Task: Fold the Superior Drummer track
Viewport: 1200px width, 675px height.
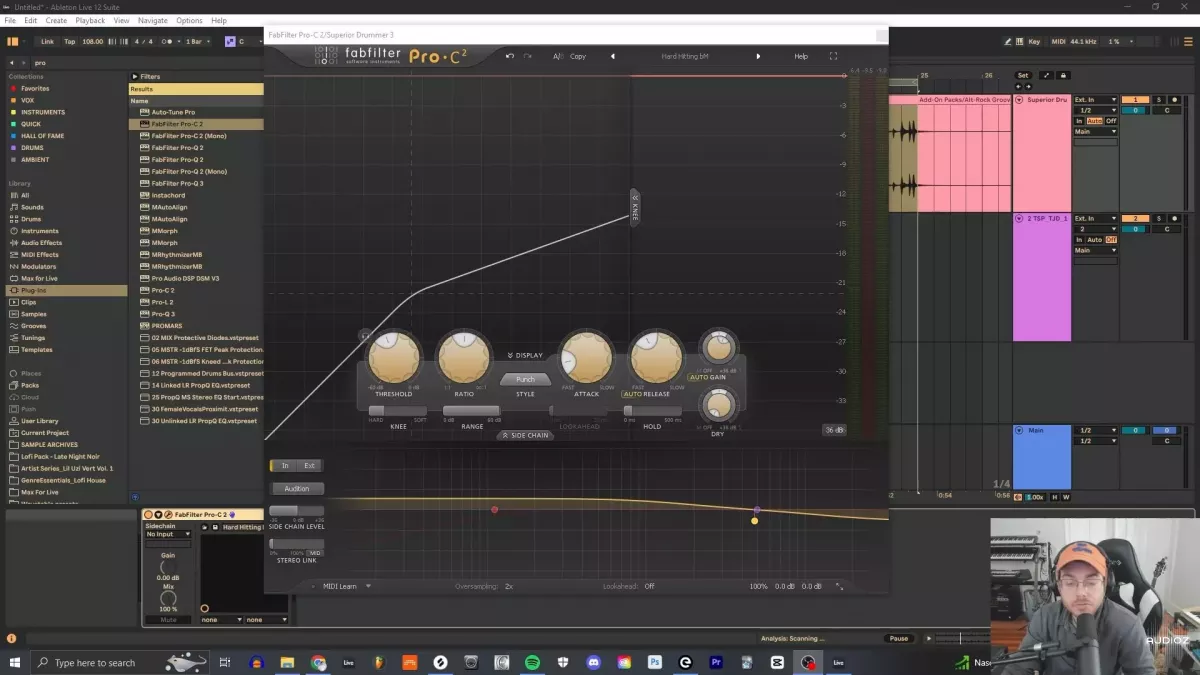Action: [1019, 100]
